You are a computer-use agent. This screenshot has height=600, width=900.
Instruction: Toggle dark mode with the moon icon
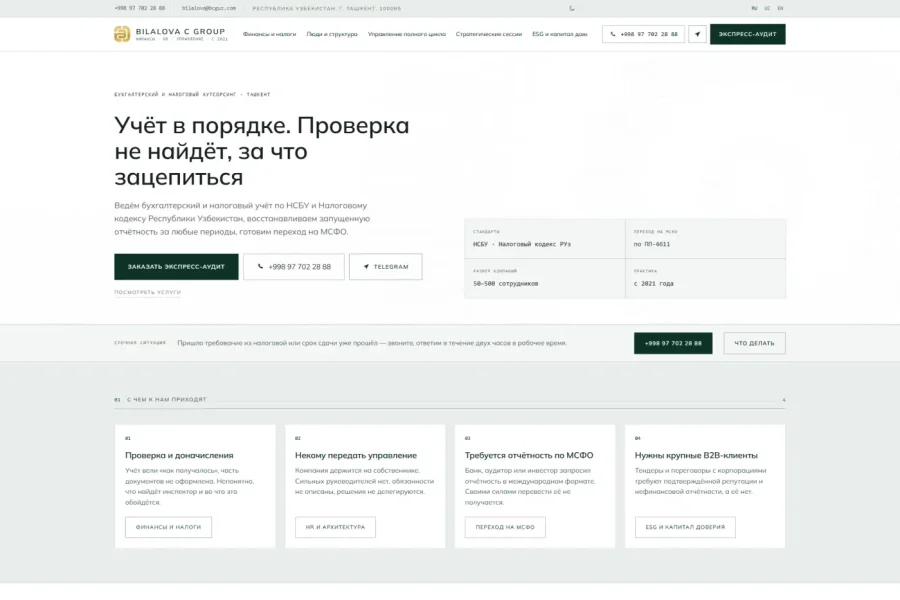572,9
